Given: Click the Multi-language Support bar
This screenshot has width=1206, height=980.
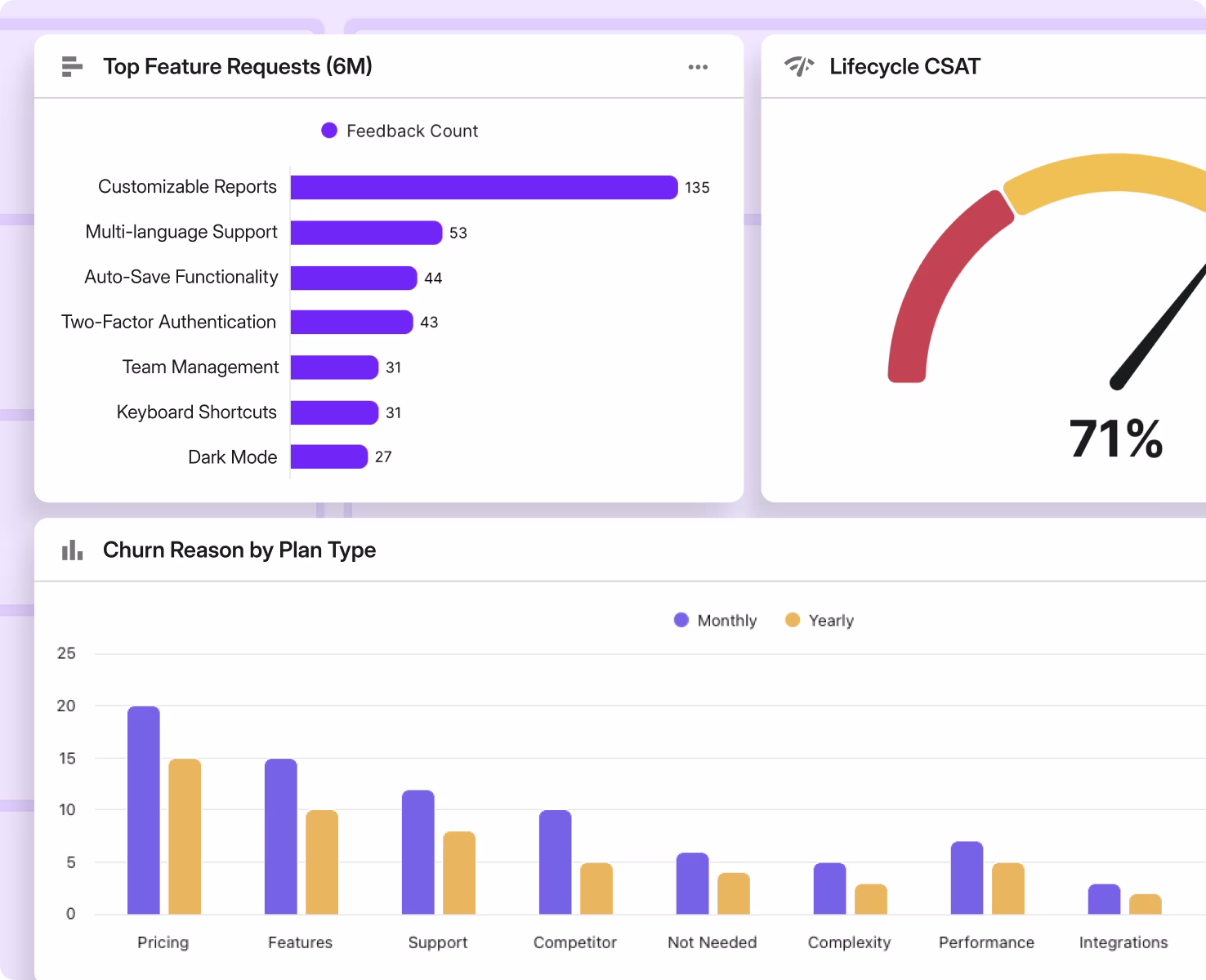Looking at the screenshot, I should point(367,233).
